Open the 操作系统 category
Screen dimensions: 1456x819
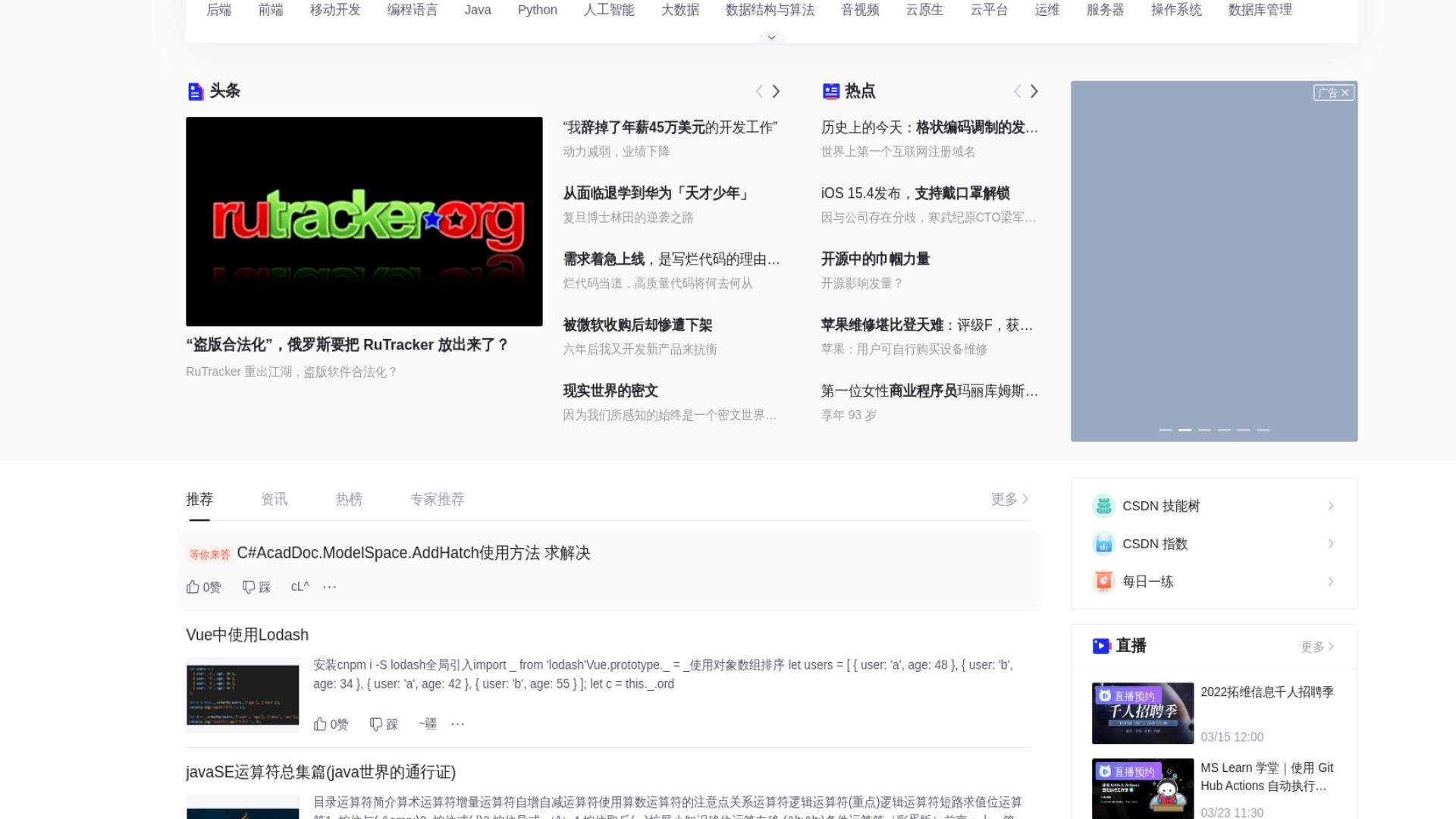(1176, 10)
